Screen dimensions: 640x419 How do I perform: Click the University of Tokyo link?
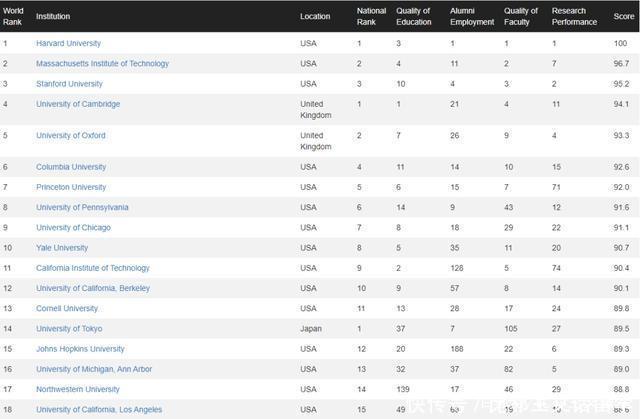coord(69,328)
